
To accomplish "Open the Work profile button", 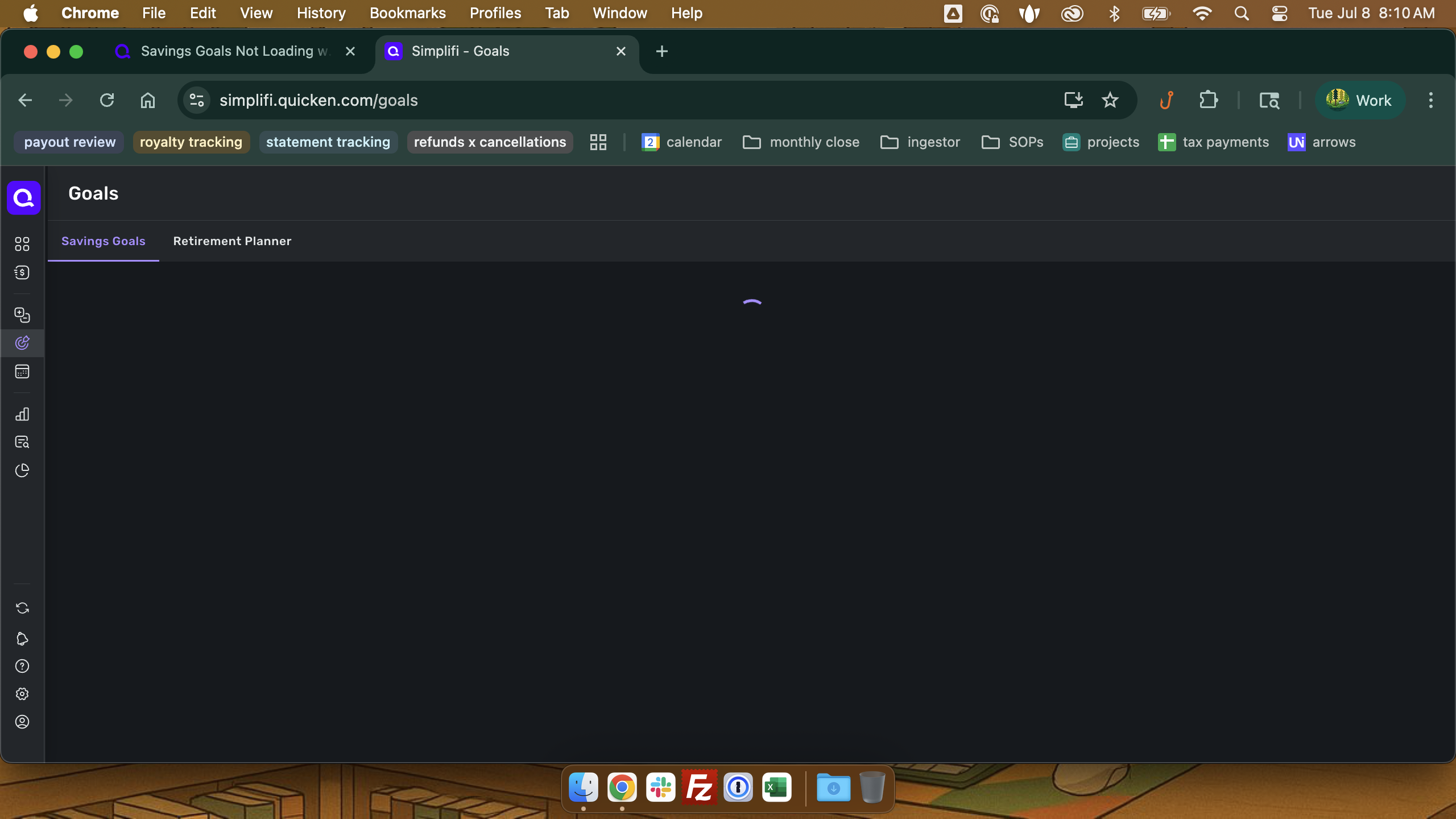I will coord(1359,101).
